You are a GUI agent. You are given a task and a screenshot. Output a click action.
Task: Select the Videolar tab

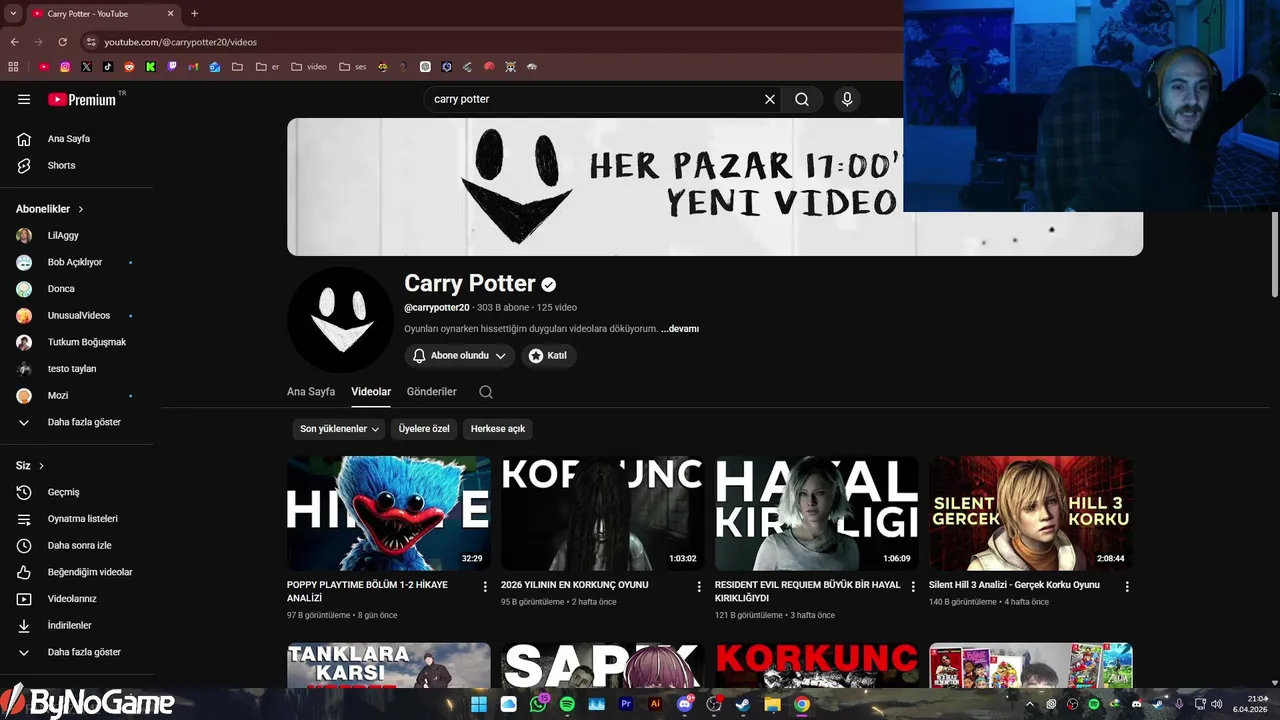pos(371,392)
